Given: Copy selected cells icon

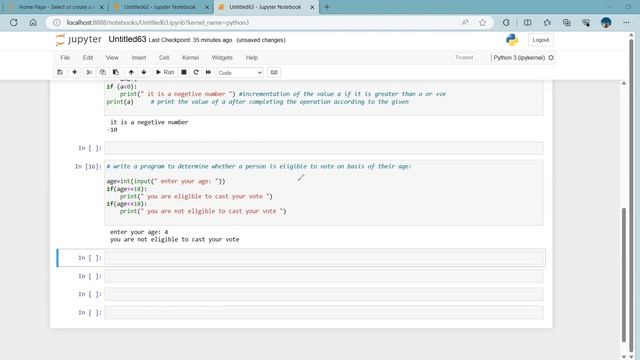Looking at the screenshot, I should (x=102, y=72).
